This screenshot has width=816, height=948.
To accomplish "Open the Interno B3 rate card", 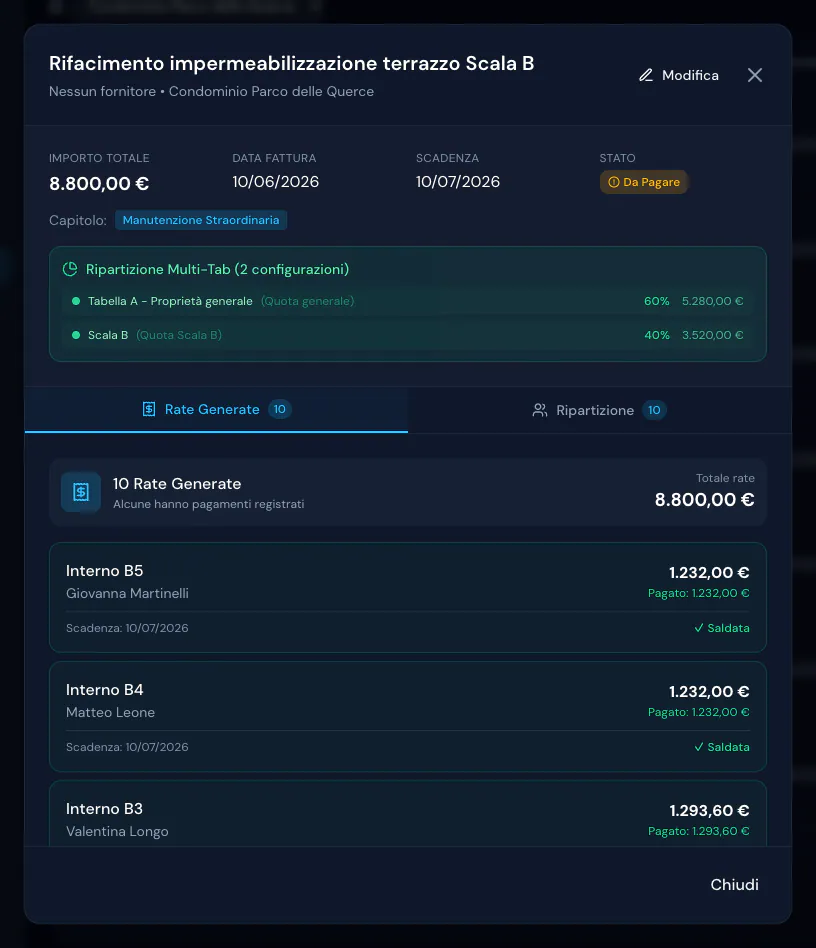I will pos(408,813).
